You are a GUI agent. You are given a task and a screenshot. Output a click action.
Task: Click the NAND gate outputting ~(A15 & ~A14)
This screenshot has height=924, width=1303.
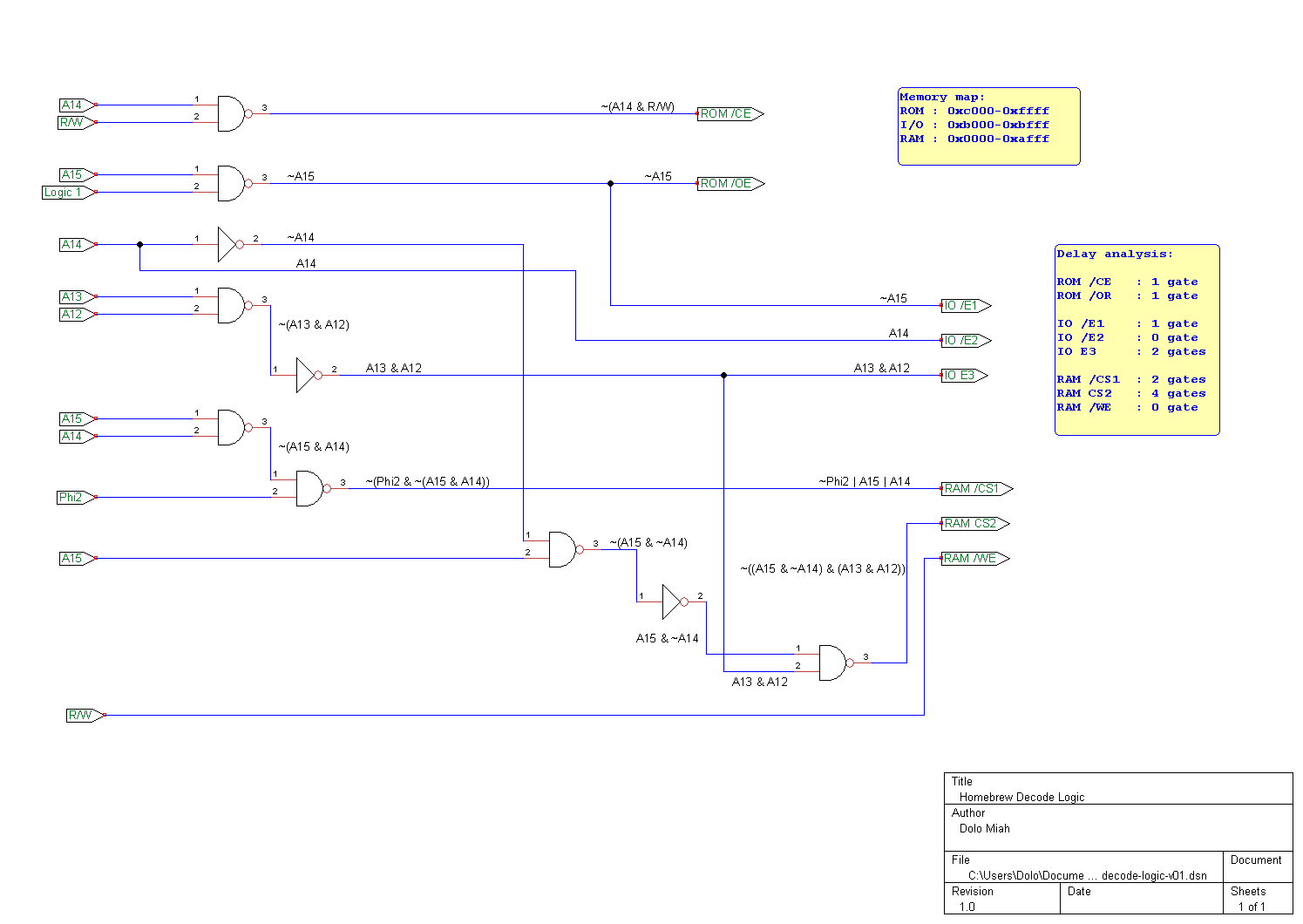(563, 549)
